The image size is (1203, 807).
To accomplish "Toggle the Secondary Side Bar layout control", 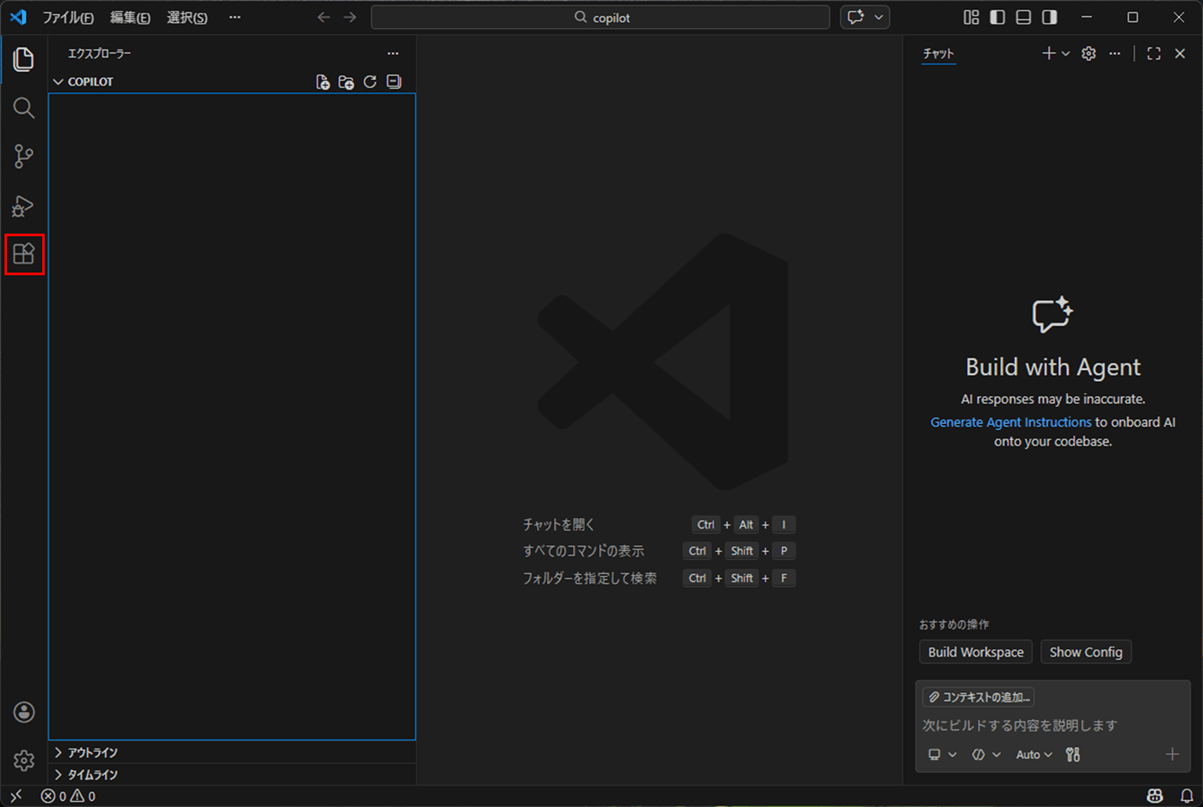I will click(x=1049, y=17).
